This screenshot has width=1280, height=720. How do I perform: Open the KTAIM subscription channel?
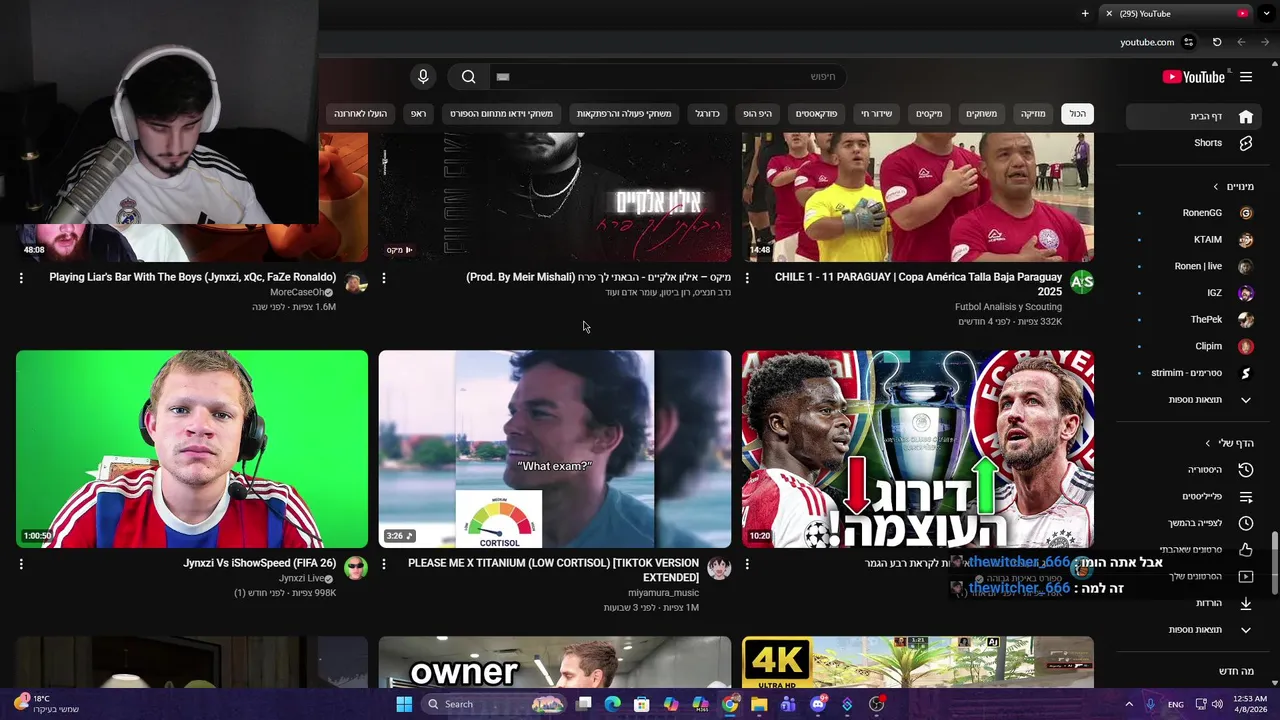(x=1194, y=240)
